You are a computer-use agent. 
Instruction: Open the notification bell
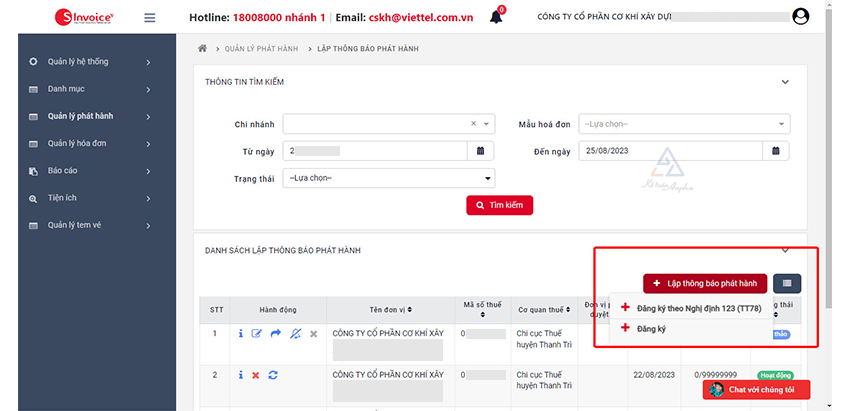point(496,17)
